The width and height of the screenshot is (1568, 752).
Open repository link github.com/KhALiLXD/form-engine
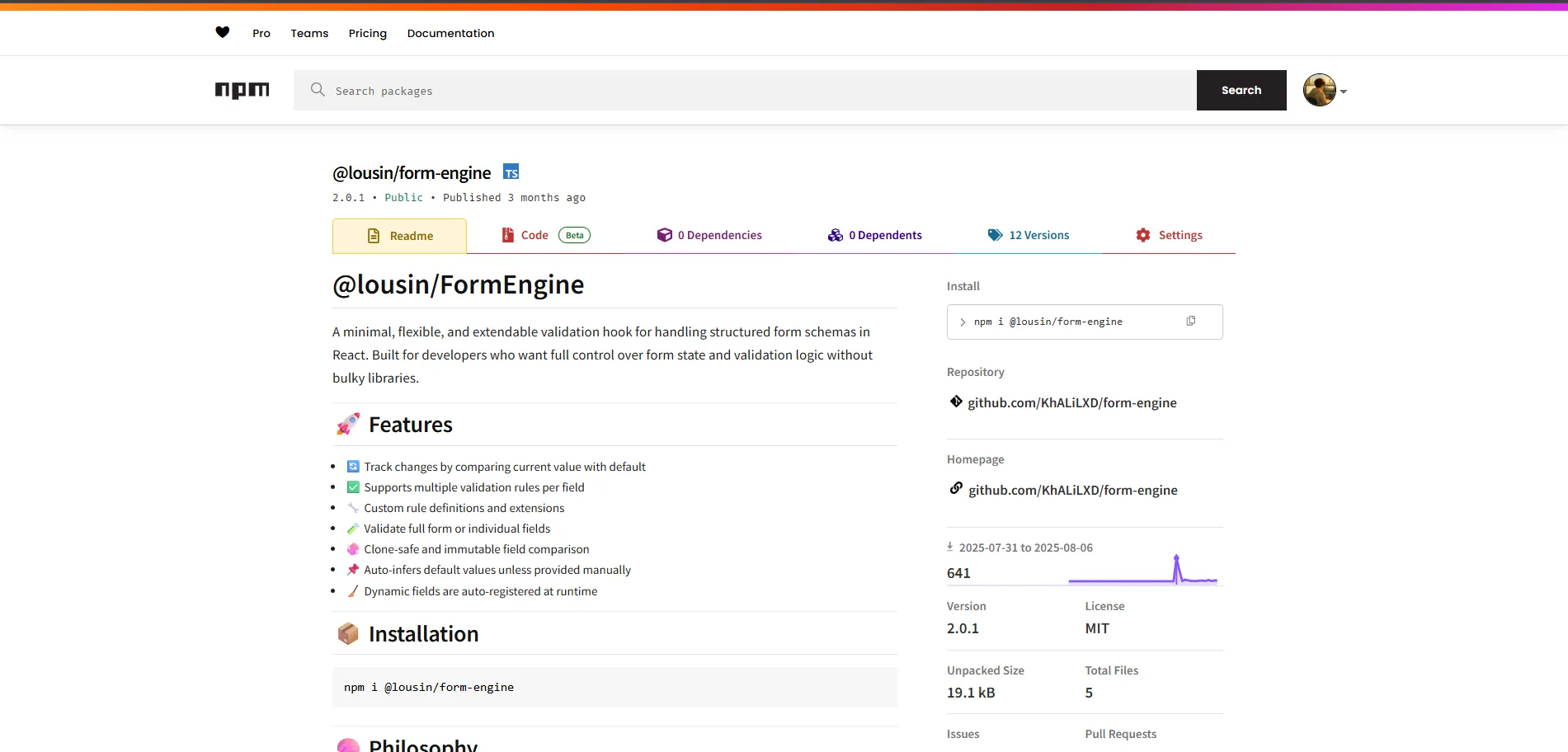point(1072,402)
